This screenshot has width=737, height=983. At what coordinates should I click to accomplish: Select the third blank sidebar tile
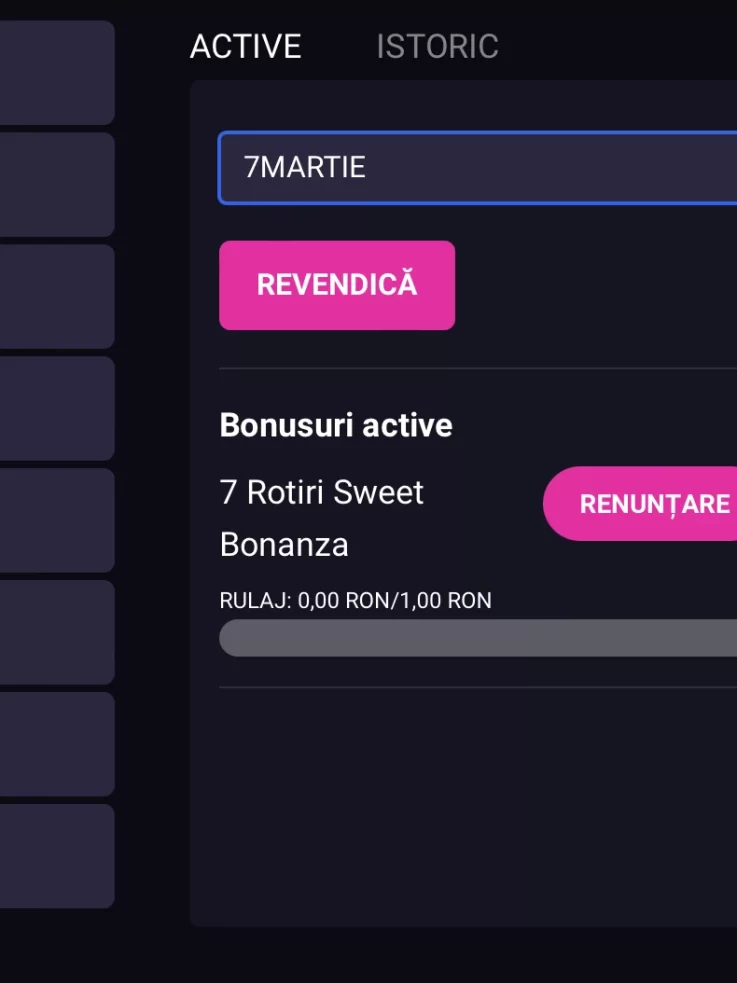(x=57, y=297)
